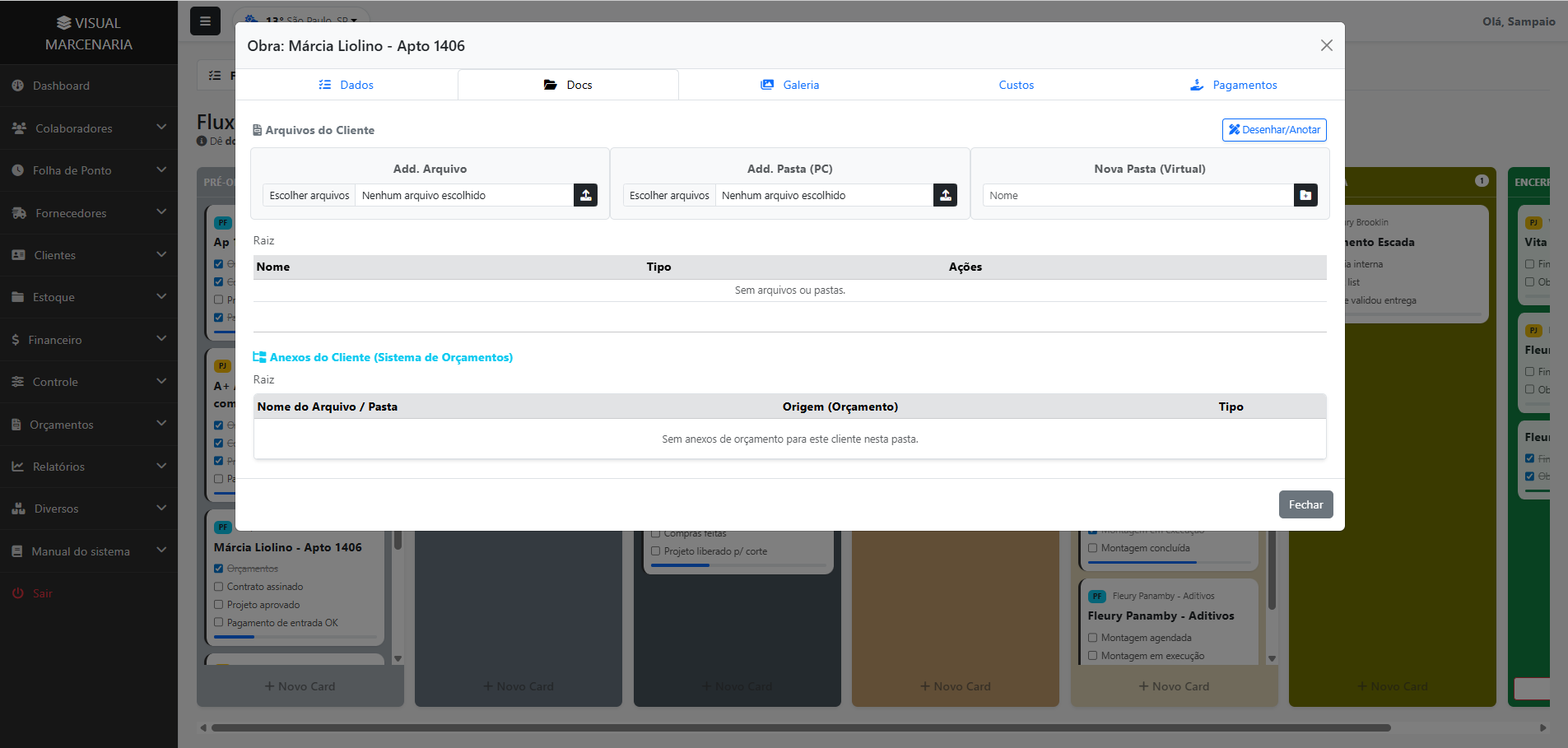Expand the Controle sidebar menu

coord(161,381)
